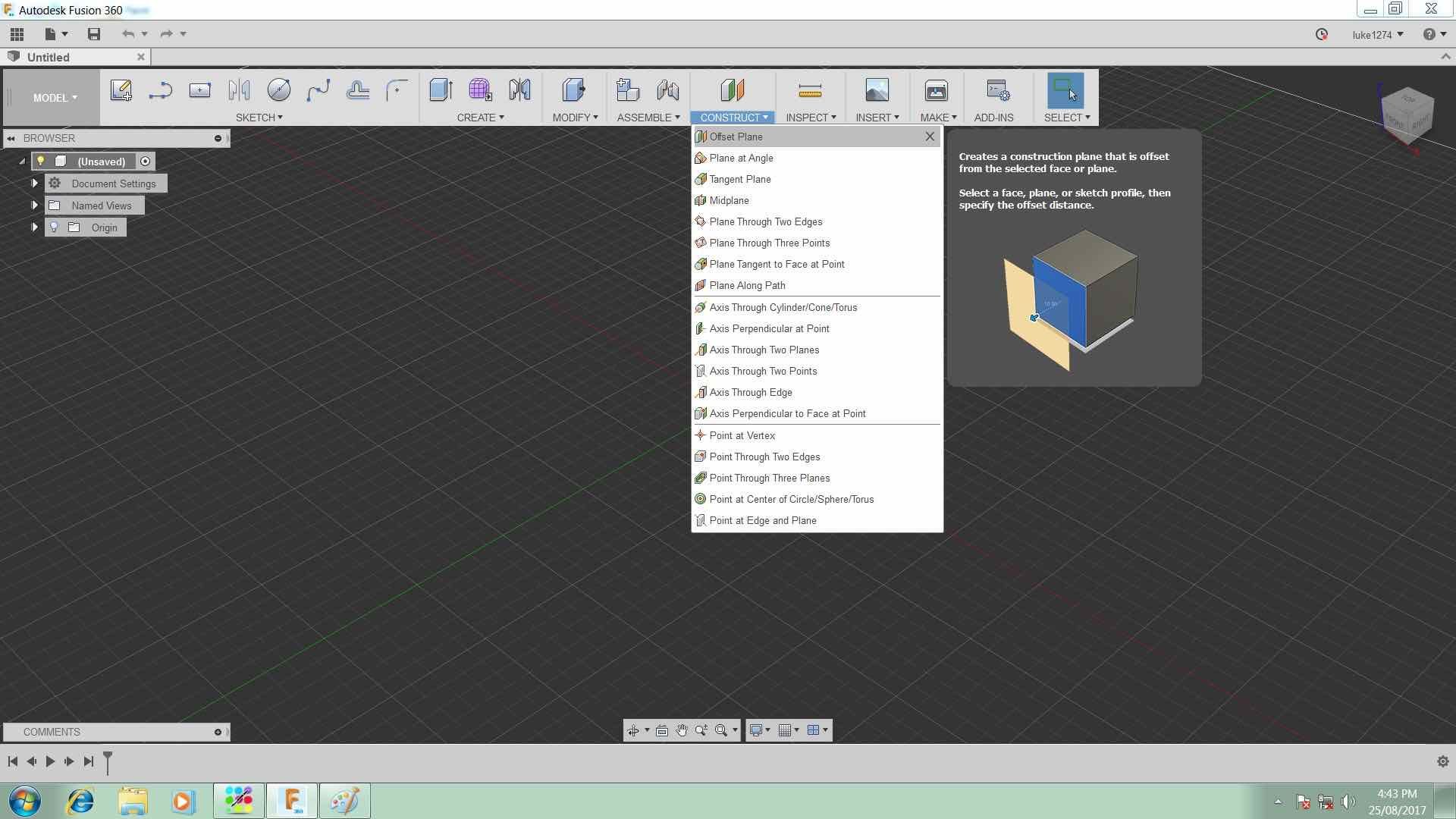Select the Rectangle sketch tool icon
Viewport: 1456px width, 819px height.
coord(200,90)
